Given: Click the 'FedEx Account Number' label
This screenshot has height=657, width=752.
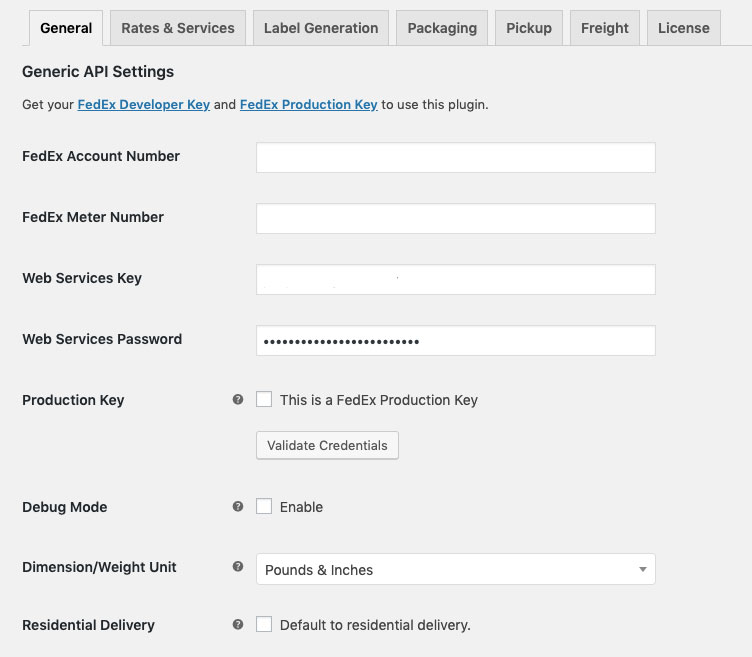Looking at the screenshot, I should [x=101, y=156].
